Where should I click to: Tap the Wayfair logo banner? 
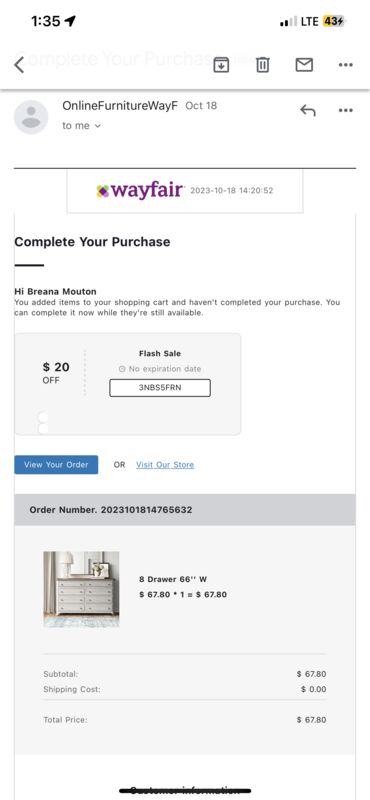[185, 191]
